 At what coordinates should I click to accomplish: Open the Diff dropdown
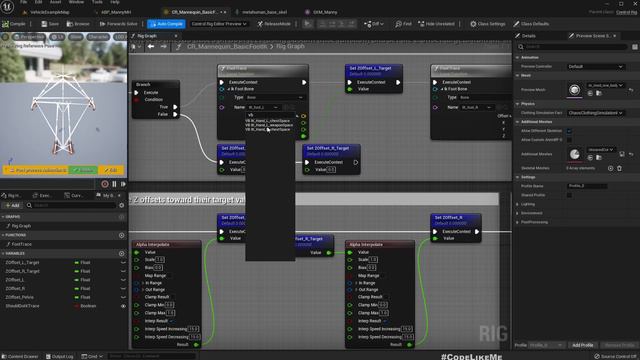373,24
